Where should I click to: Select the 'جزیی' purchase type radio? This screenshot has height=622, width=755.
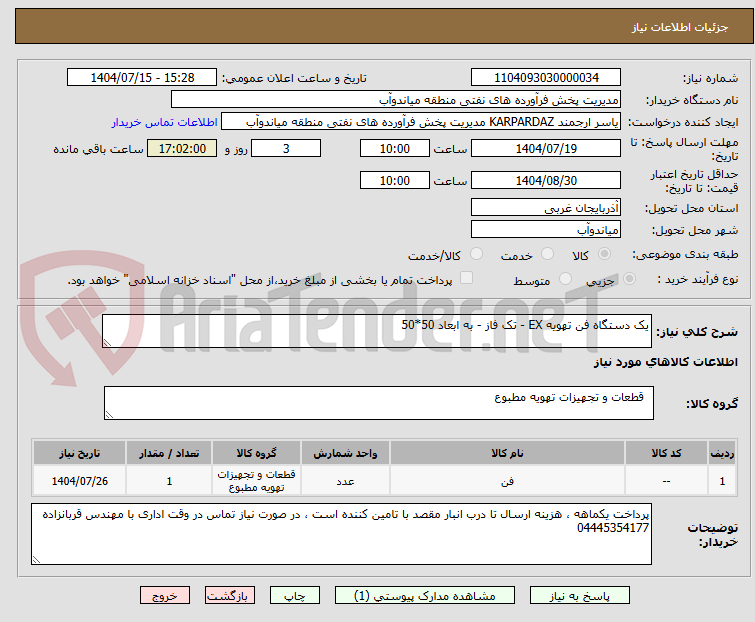629,279
